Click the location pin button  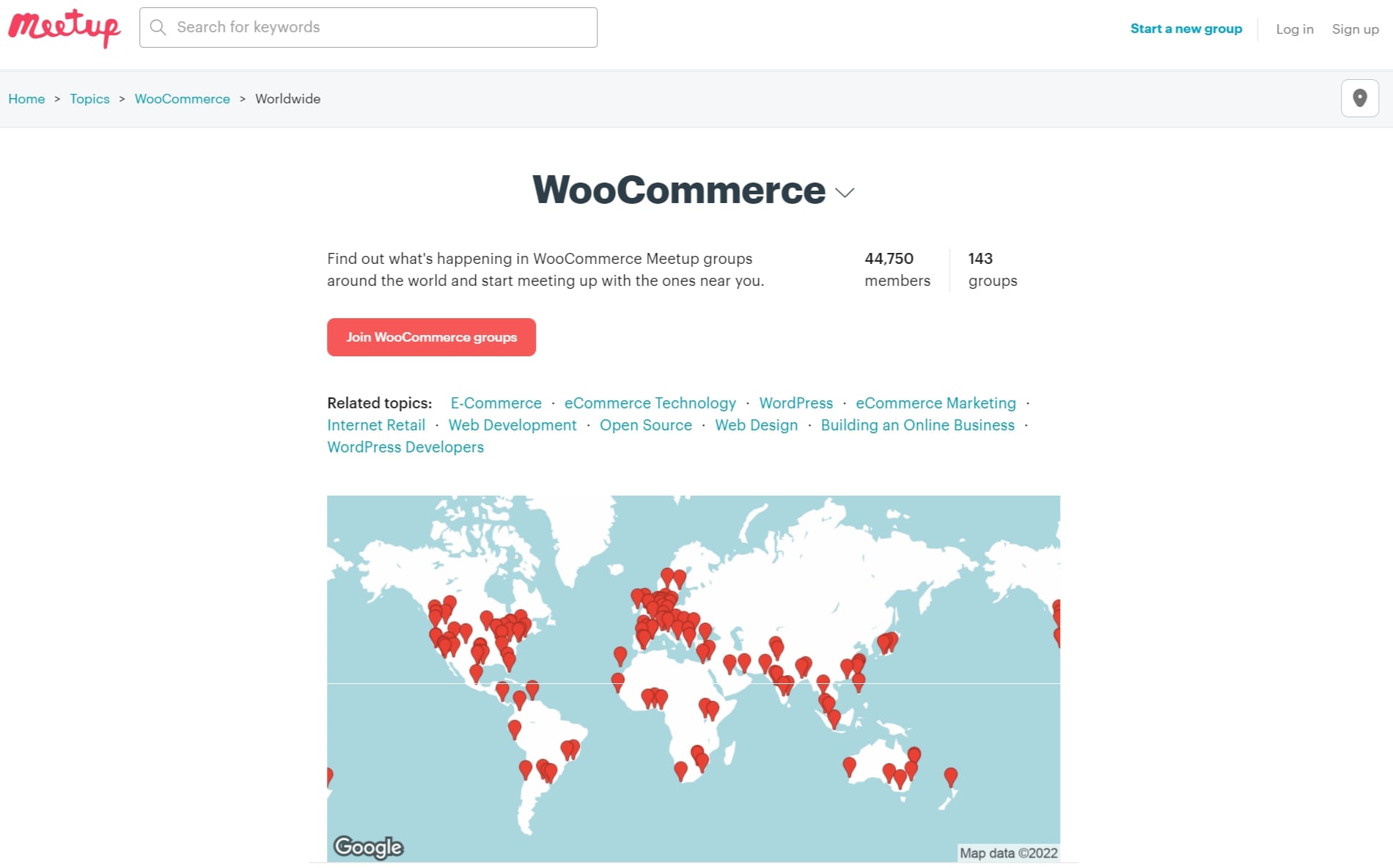point(1359,98)
